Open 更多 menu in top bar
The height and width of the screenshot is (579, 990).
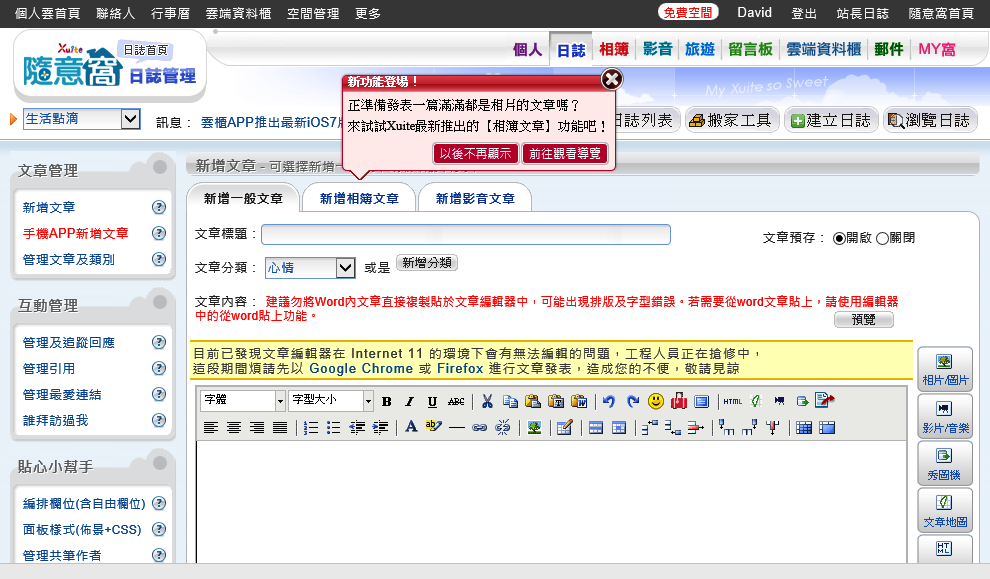tap(367, 13)
